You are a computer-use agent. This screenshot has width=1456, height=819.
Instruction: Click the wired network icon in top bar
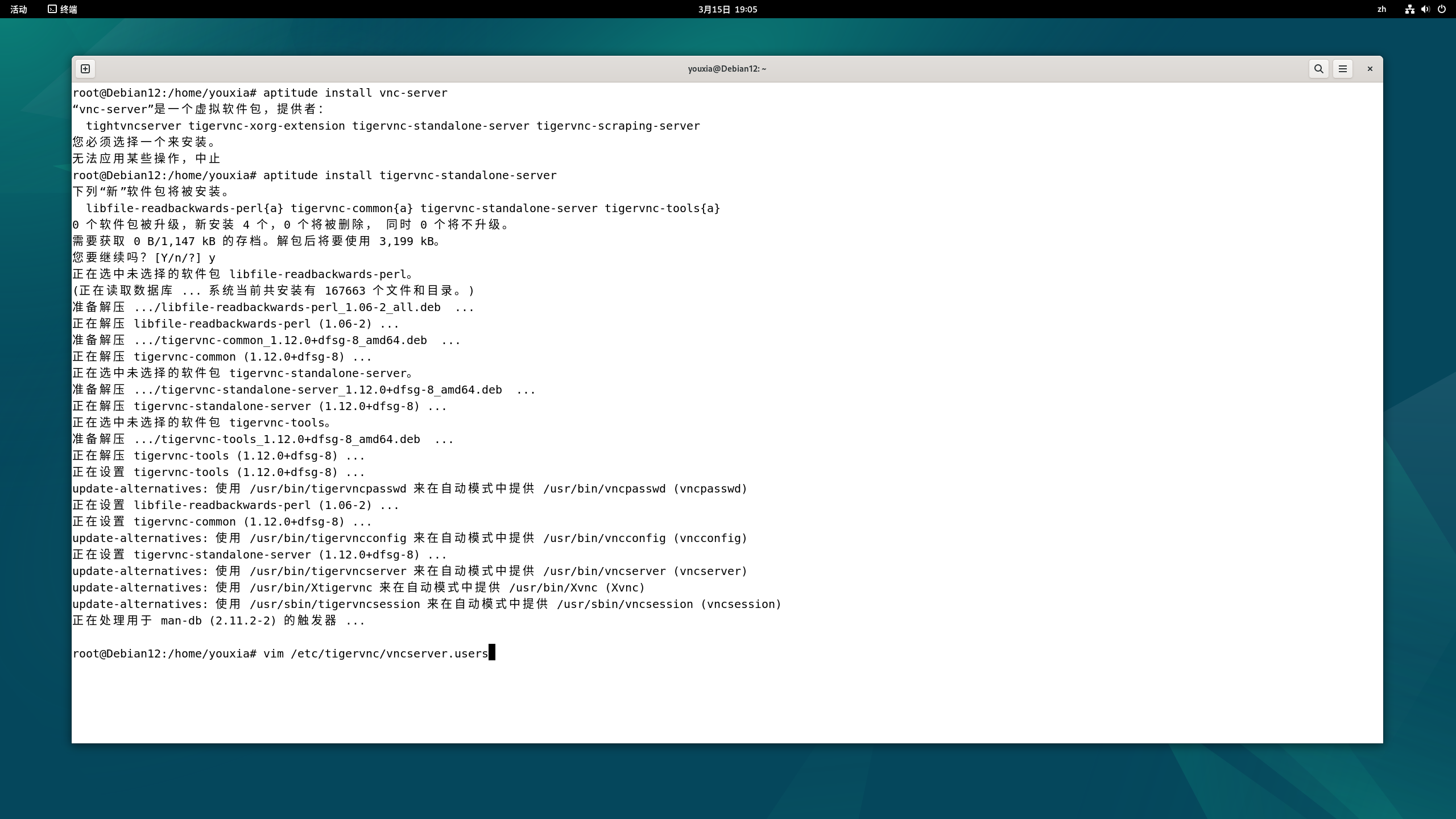[1409, 9]
